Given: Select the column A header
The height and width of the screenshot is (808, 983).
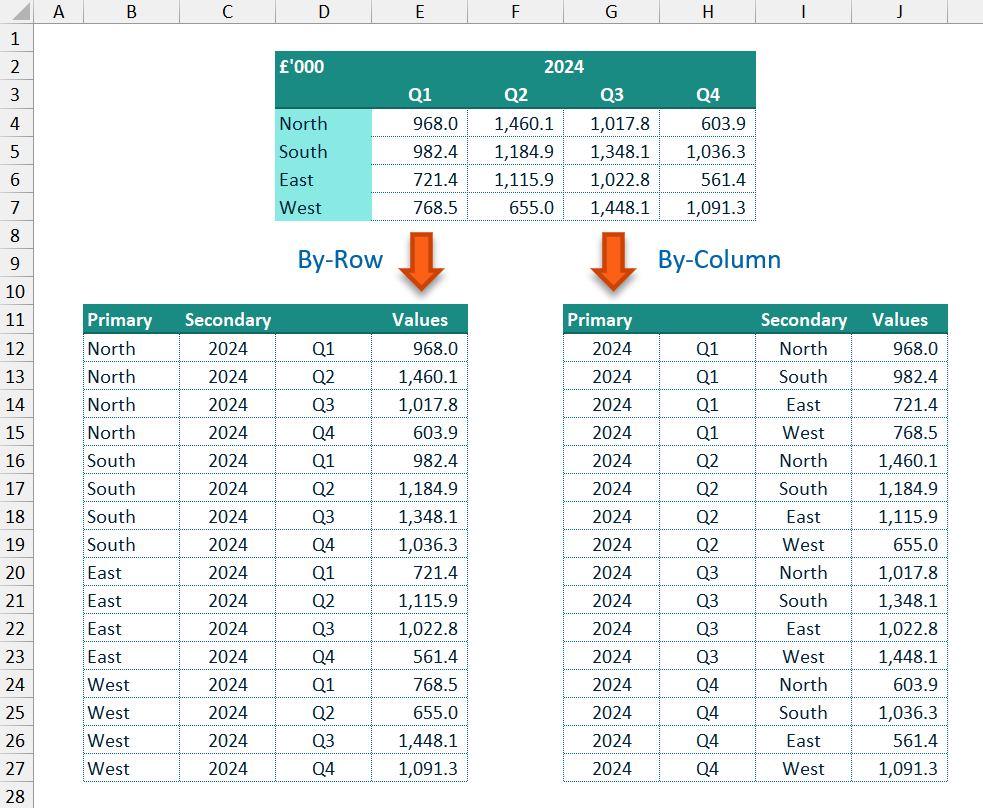Looking at the screenshot, I should [x=59, y=12].
